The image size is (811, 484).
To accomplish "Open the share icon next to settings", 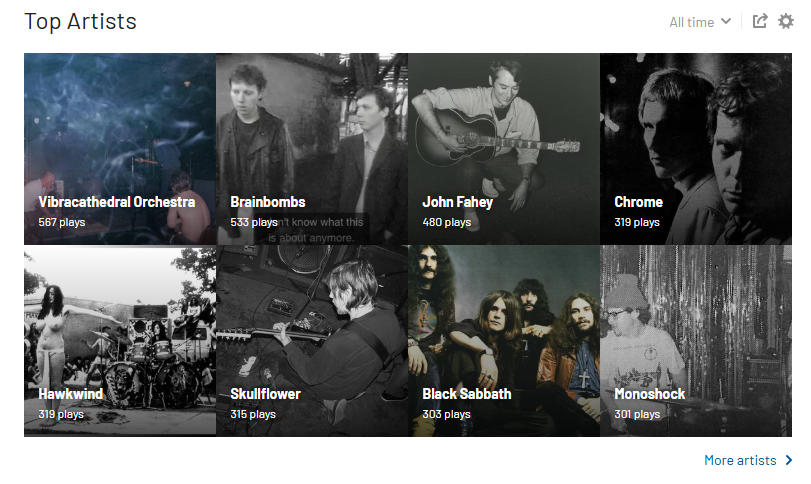I will pyautogui.click(x=760, y=21).
